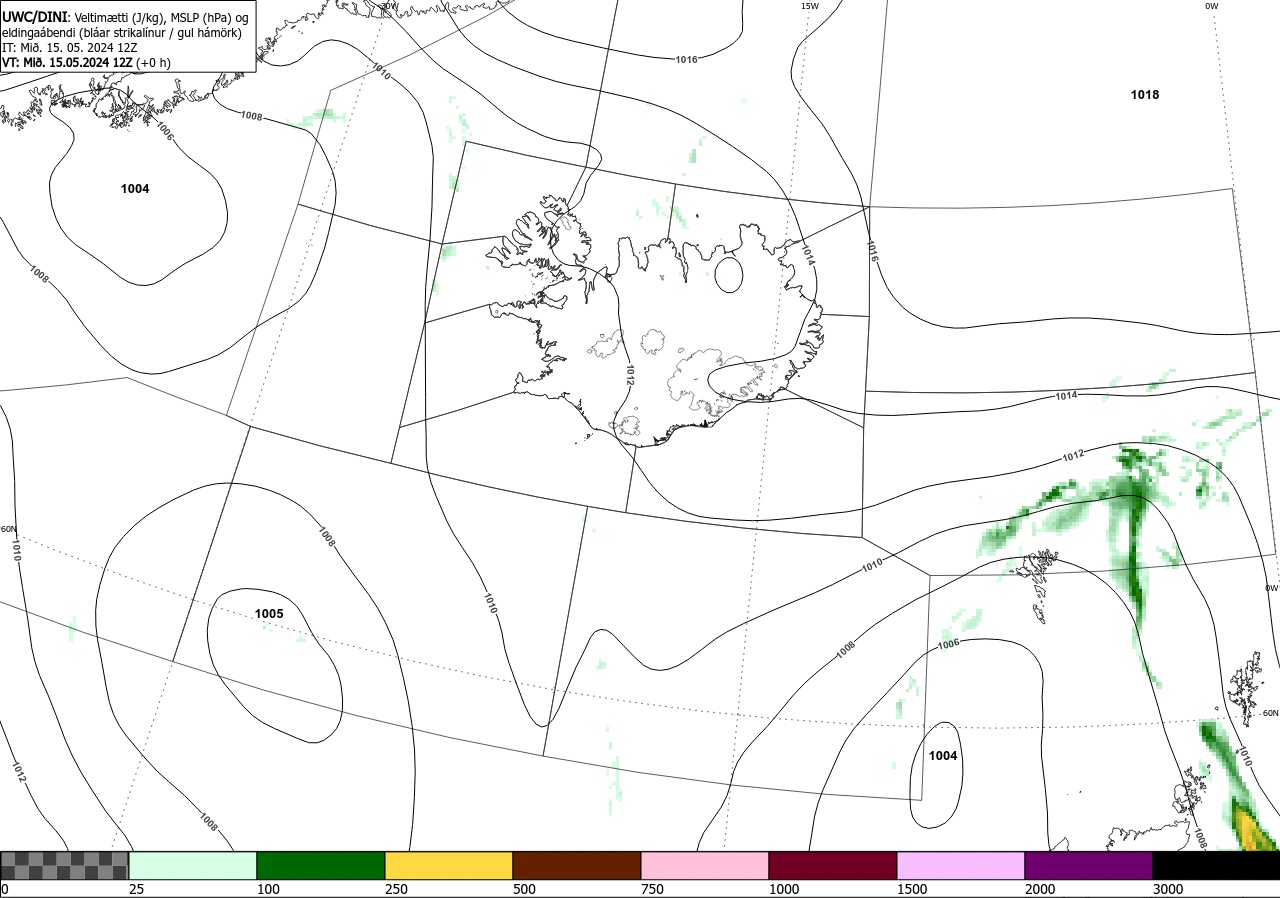
Task: Click the small closed isobar over northeast Iceland
Action: tap(729, 275)
